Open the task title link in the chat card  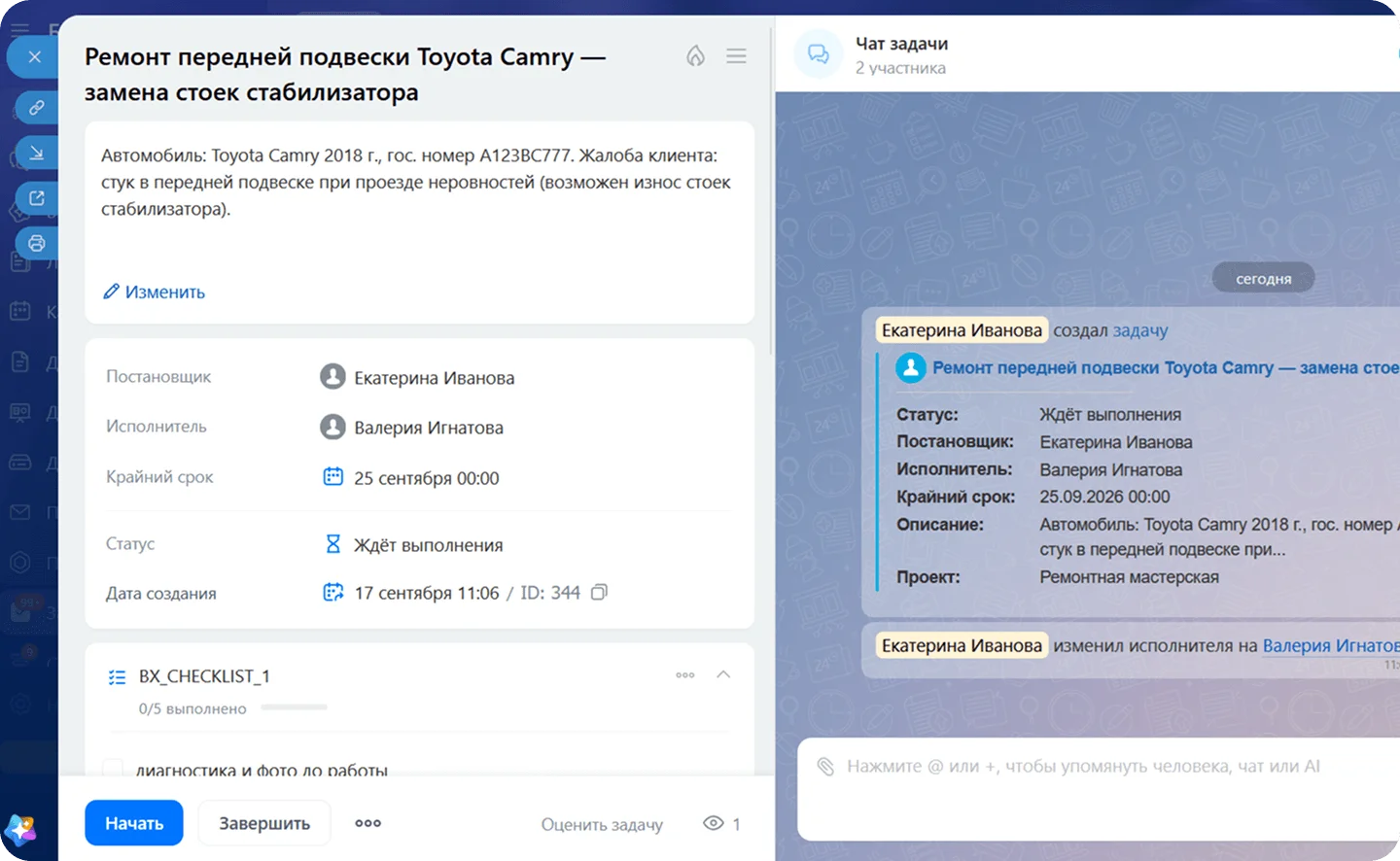click(1166, 367)
